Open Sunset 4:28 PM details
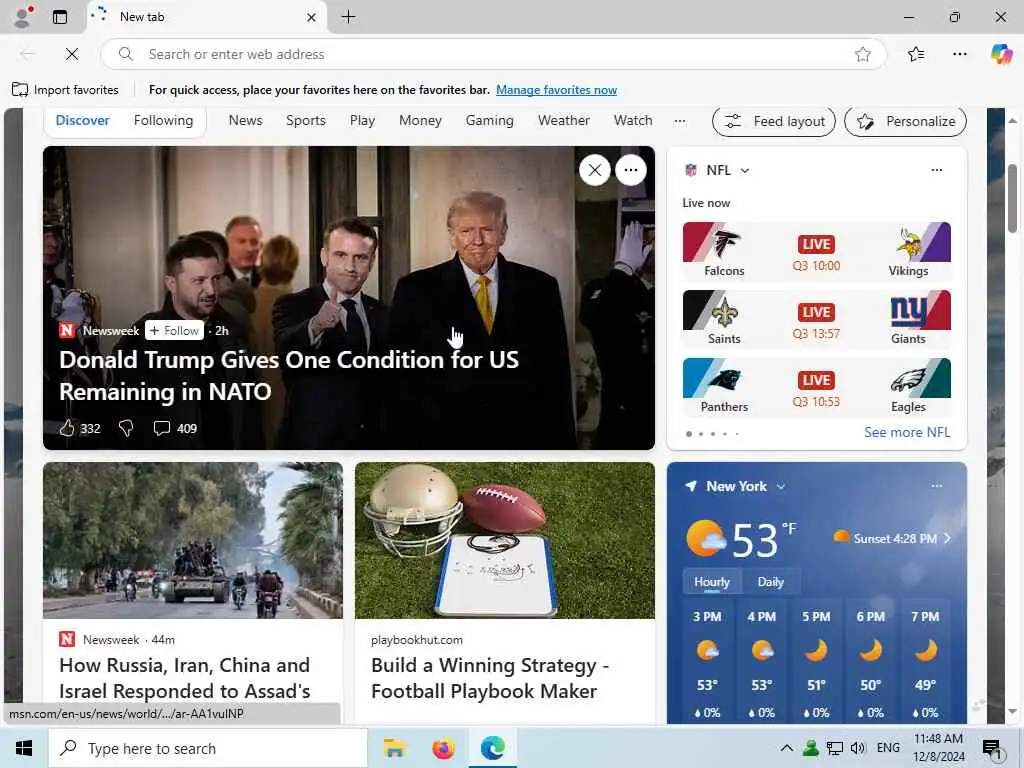This screenshot has width=1024, height=768. [x=893, y=538]
